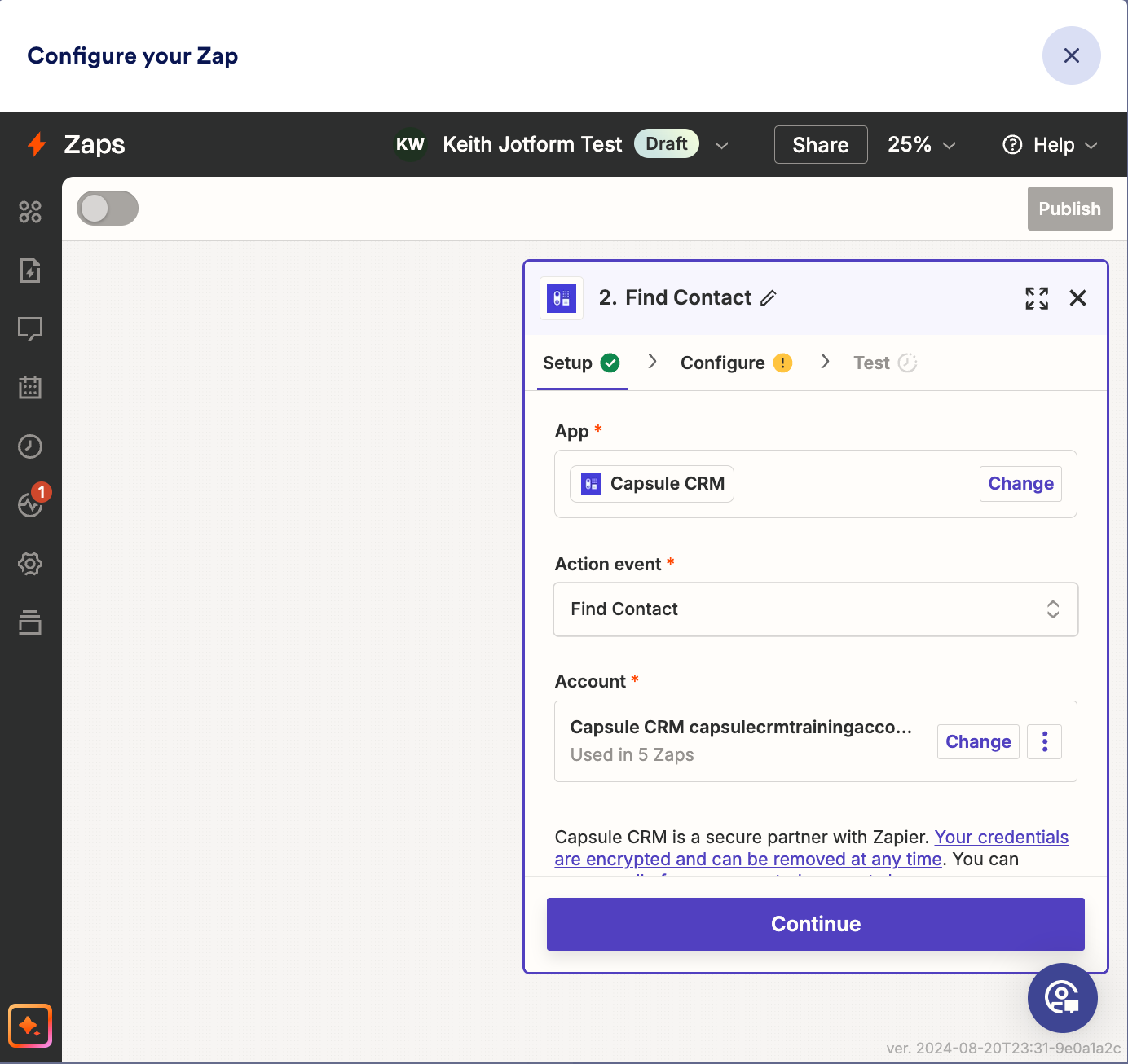1128x1064 pixels.
Task: Open the 25% zoom dropdown
Action: [x=921, y=145]
